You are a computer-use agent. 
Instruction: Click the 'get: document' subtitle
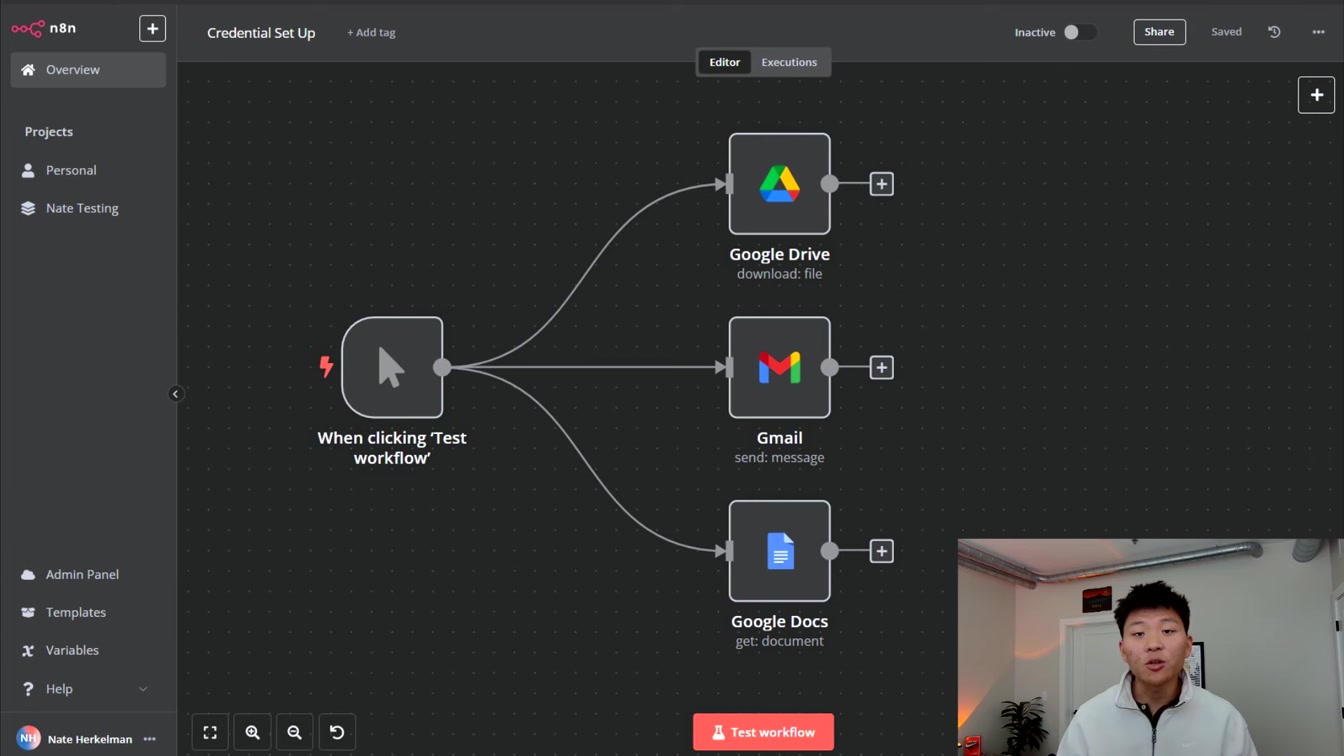coord(780,641)
